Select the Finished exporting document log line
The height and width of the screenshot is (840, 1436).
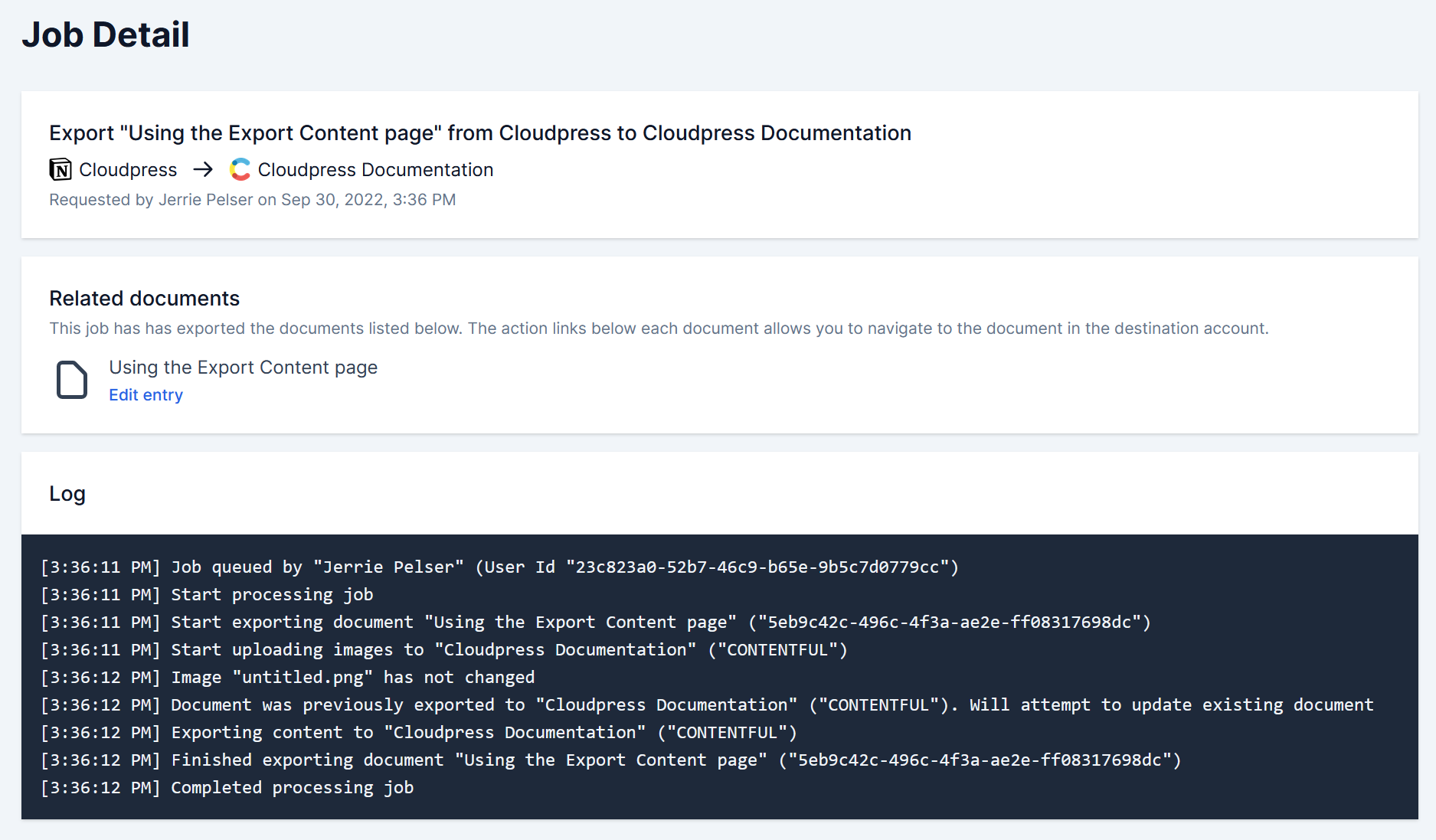pyautogui.click(x=611, y=760)
